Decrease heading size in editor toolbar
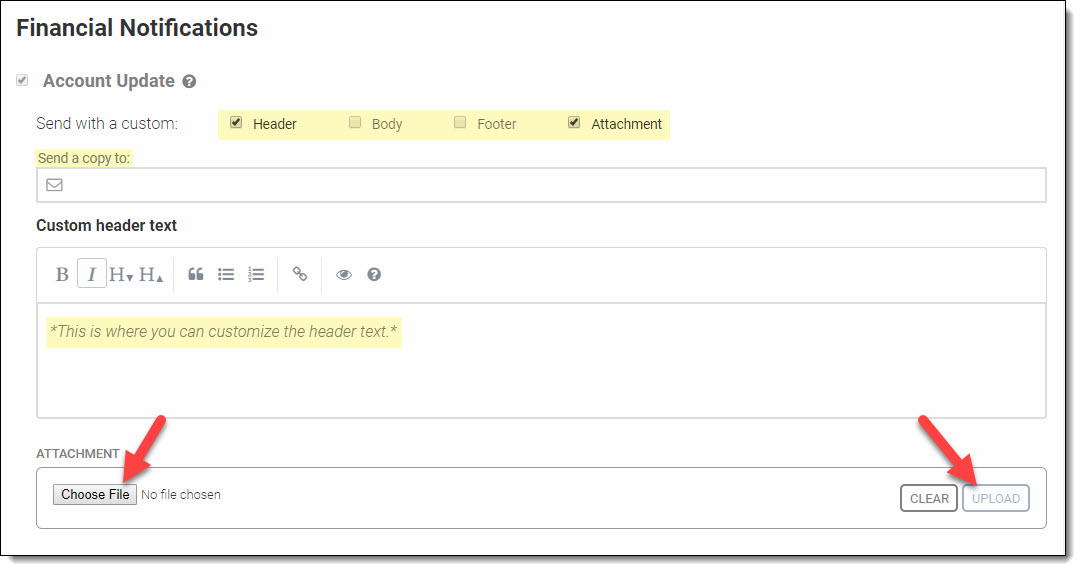Image resolution: width=1081 pixels, height=571 pixels. coord(121,275)
